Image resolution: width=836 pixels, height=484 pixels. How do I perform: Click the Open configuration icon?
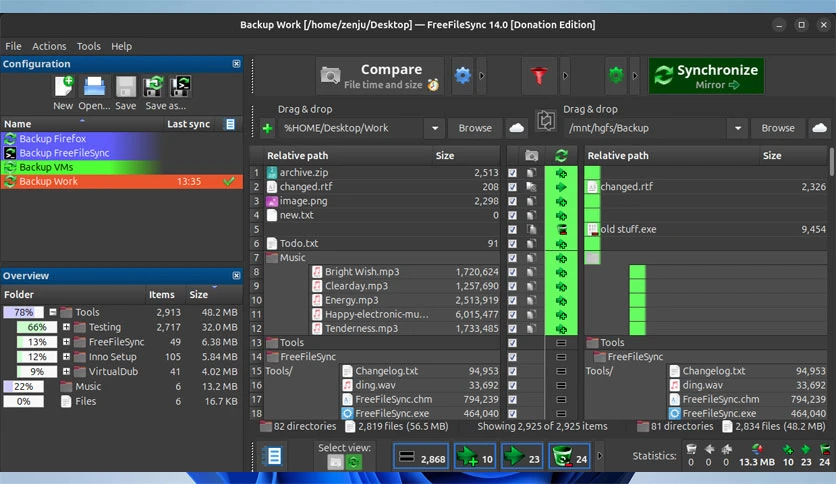pyautogui.click(x=94, y=86)
